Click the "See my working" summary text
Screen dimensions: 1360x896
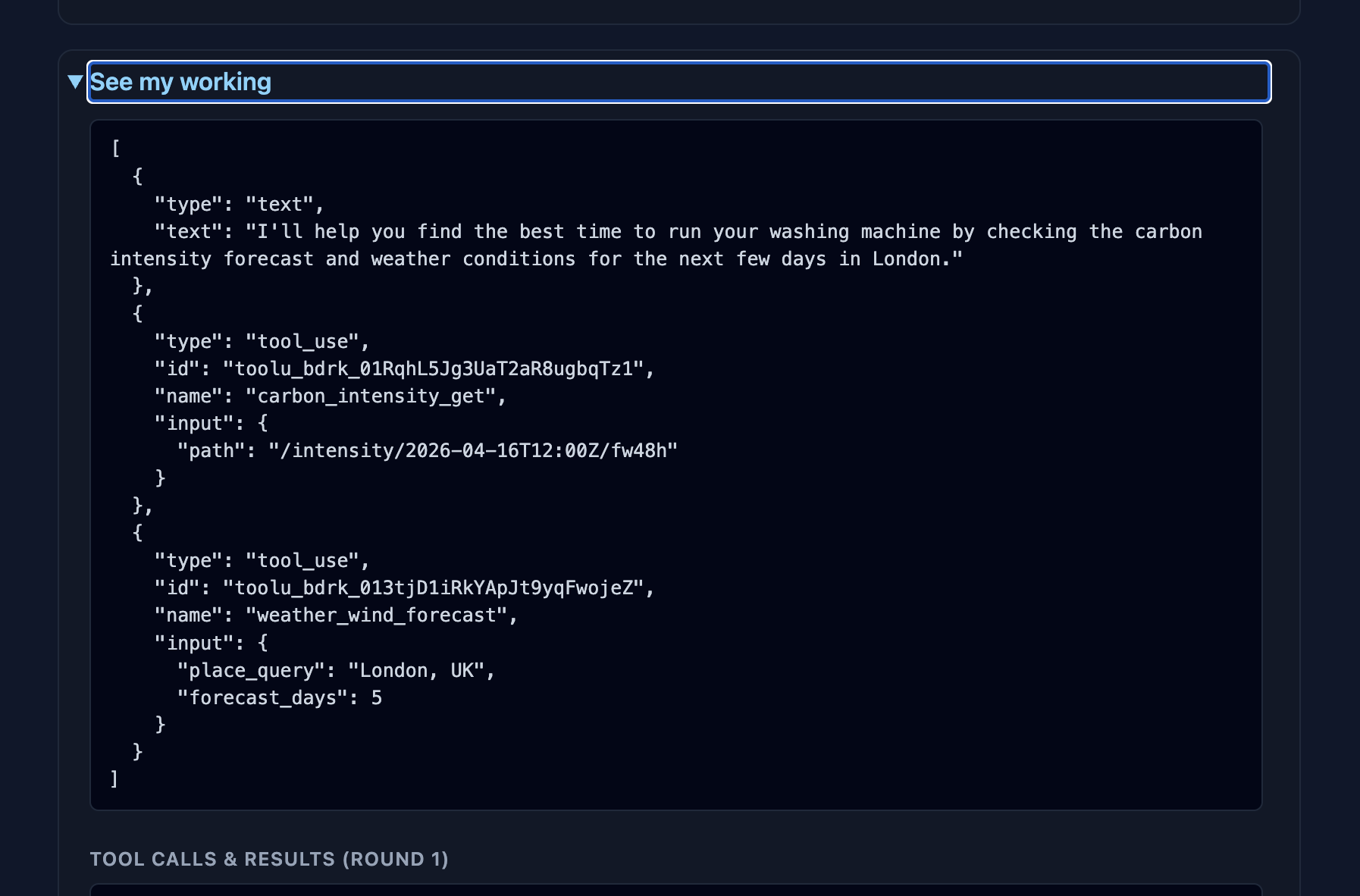tap(180, 82)
